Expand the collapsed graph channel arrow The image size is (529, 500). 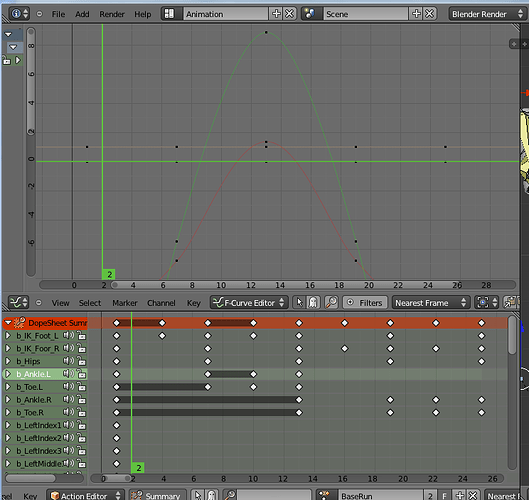(x=18, y=60)
